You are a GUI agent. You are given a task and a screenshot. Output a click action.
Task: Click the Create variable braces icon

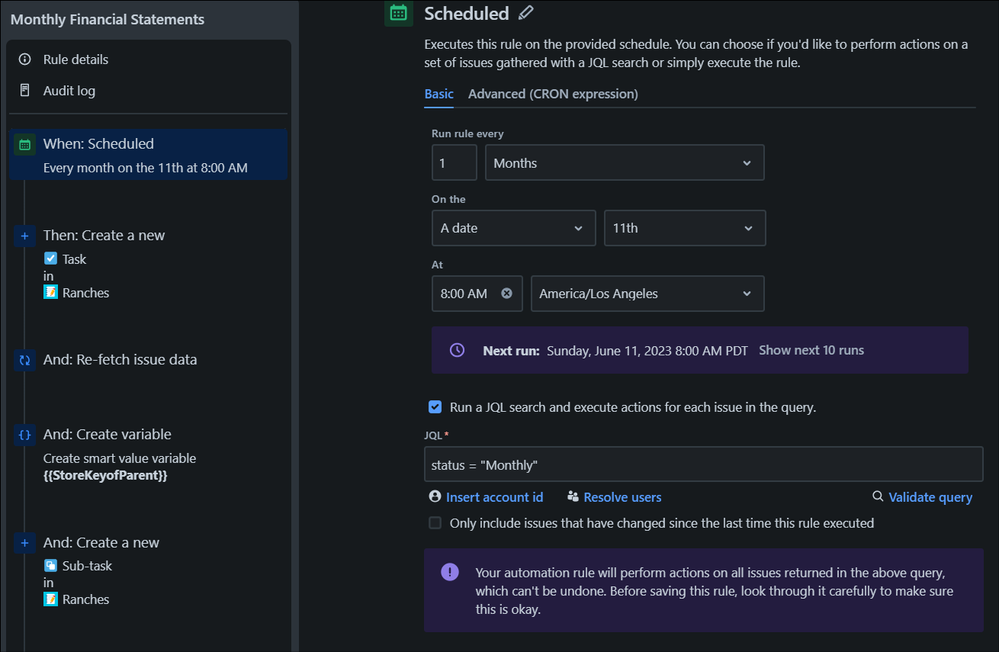coord(25,435)
